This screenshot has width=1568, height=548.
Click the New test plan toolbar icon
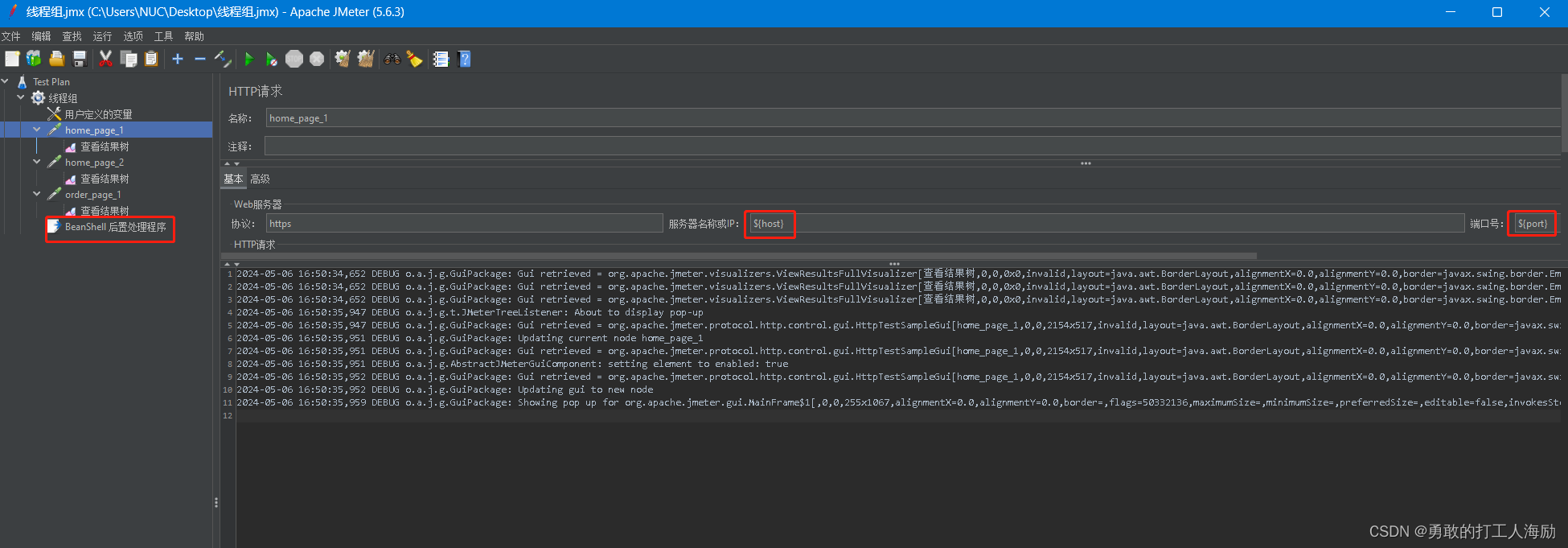pyautogui.click(x=12, y=59)
